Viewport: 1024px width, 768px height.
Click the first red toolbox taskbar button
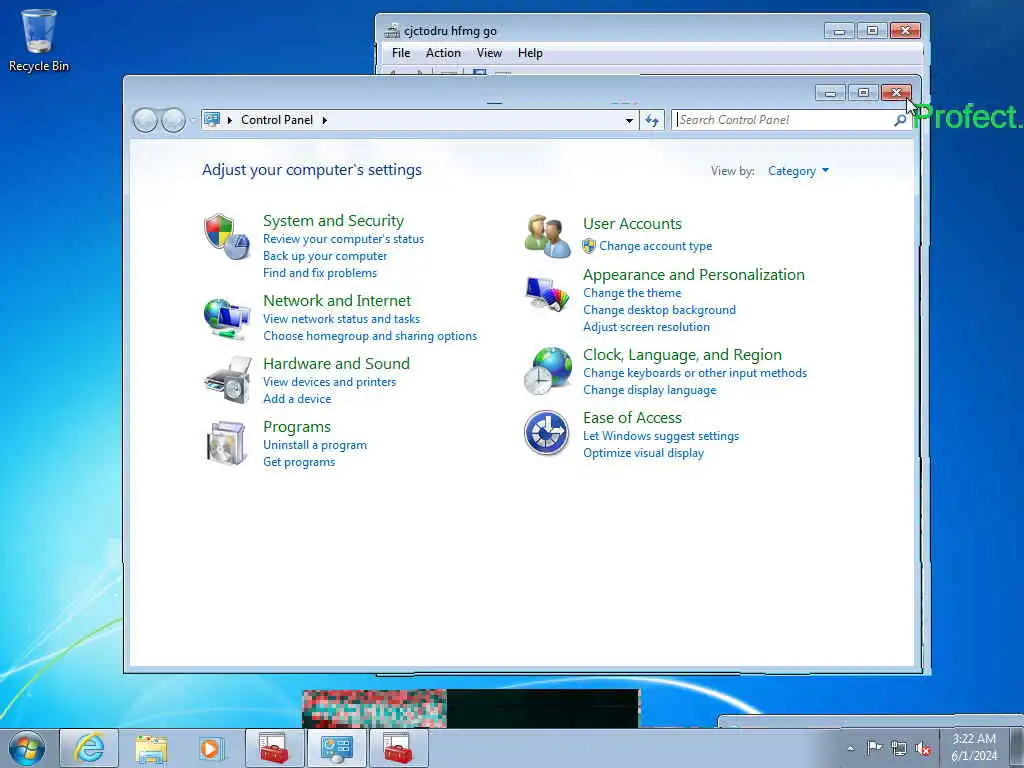[275, 748]
